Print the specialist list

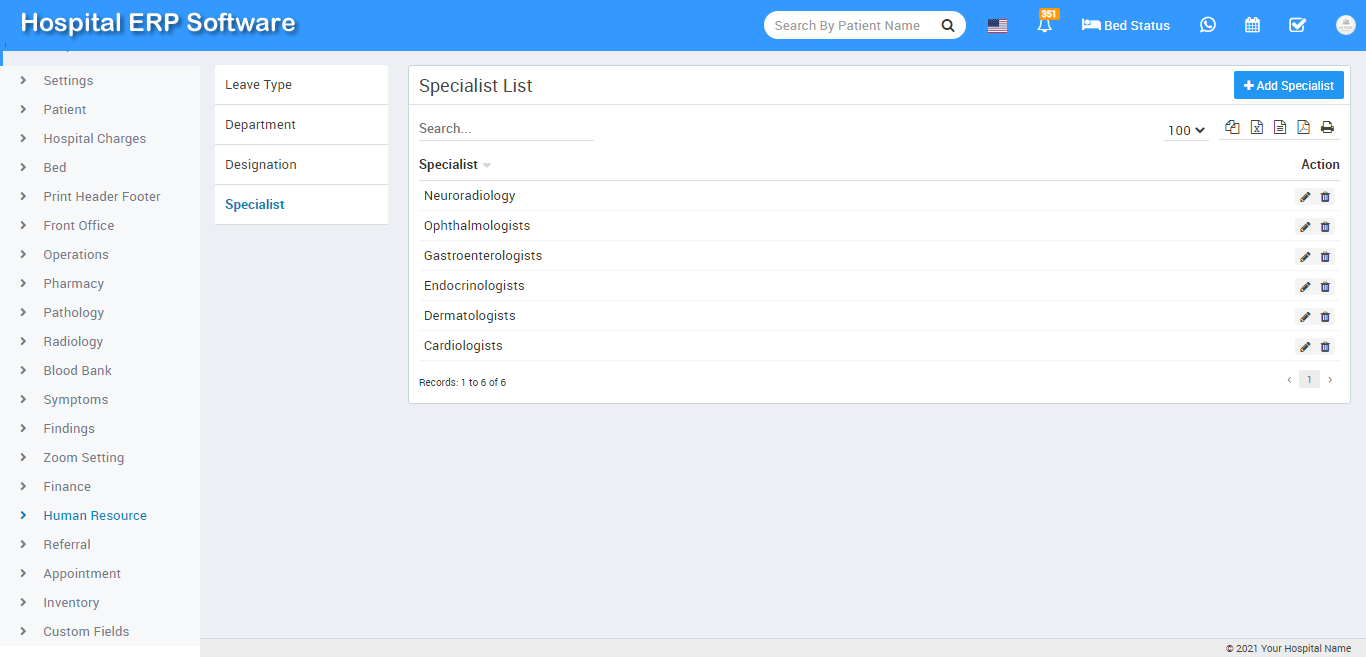coord(1327,127)
